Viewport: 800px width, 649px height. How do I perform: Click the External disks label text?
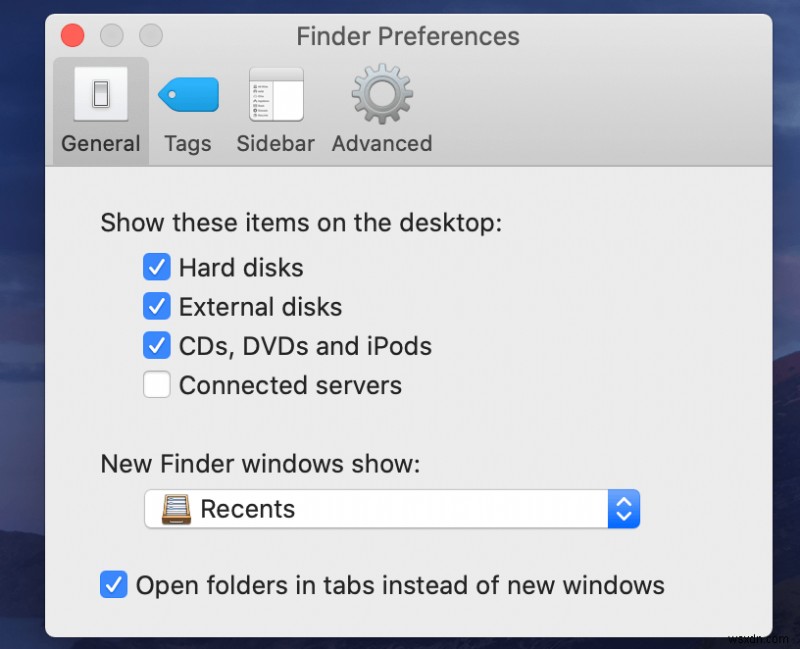point(260,307)
